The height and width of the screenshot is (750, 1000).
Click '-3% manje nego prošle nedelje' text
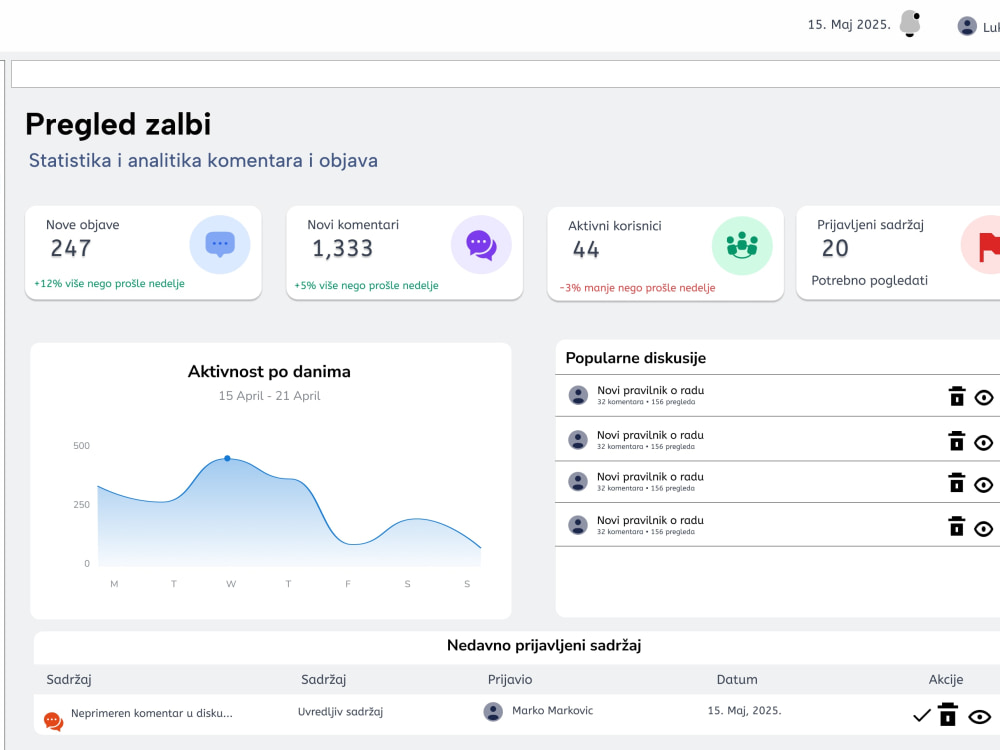pos(637,288)
